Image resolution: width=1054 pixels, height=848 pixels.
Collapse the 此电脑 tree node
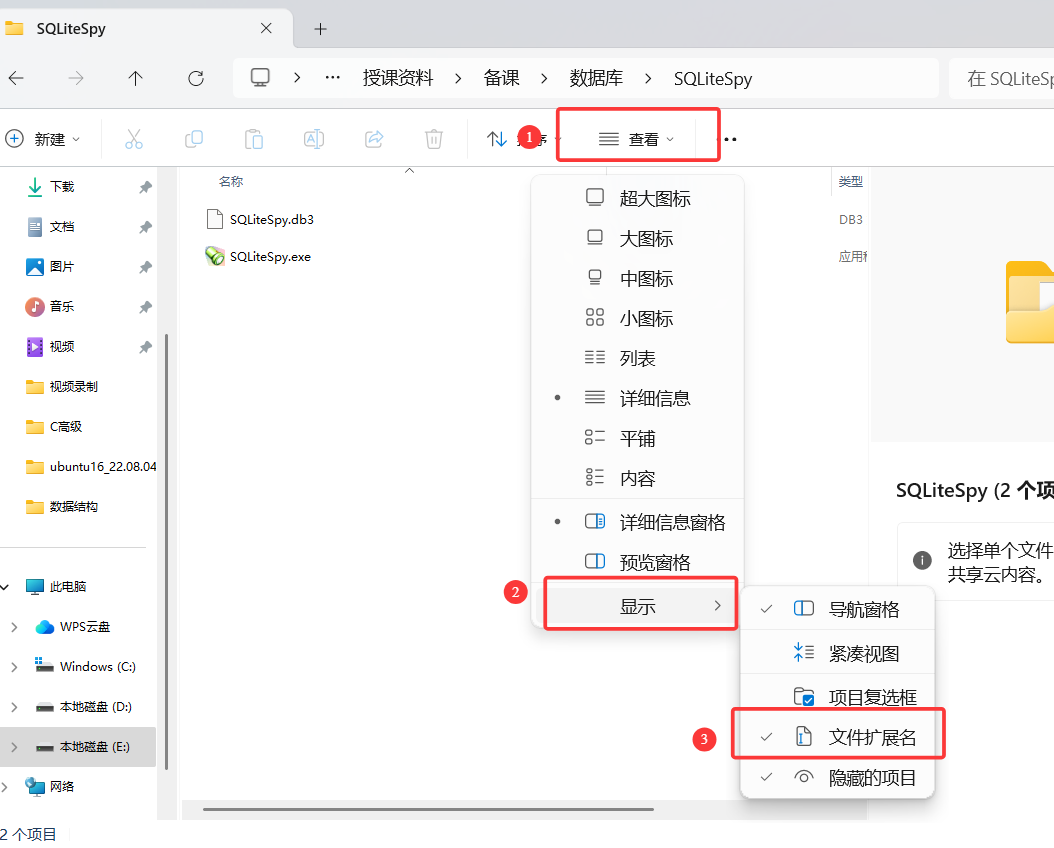[x=5, y=587]
